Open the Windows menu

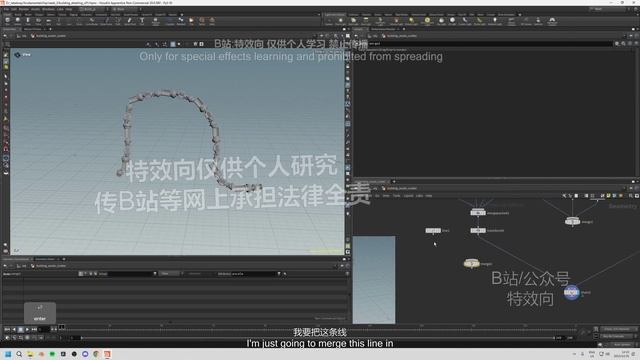click(x=48, y=9)
